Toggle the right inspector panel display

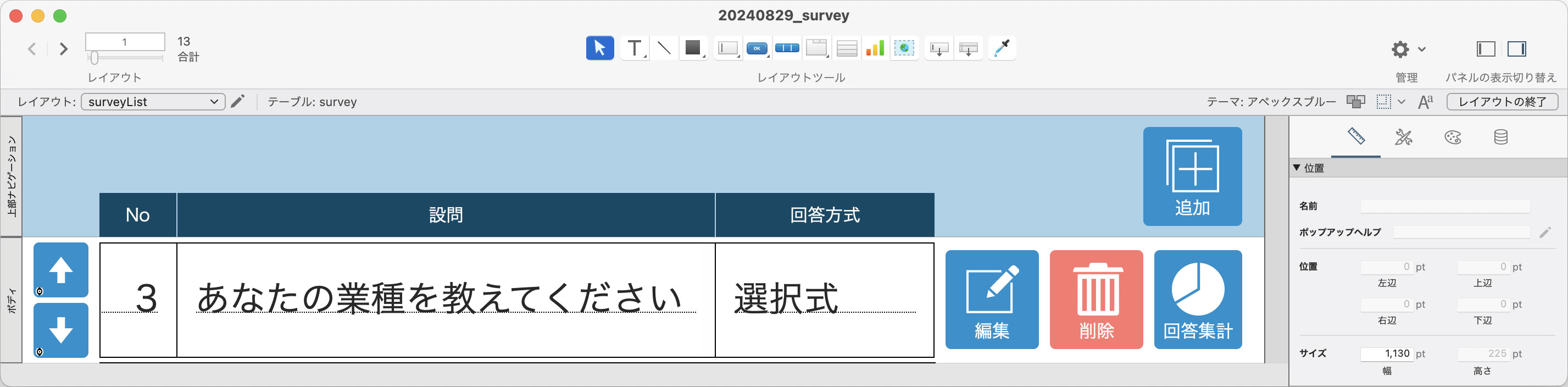(x=1517, y=49)
